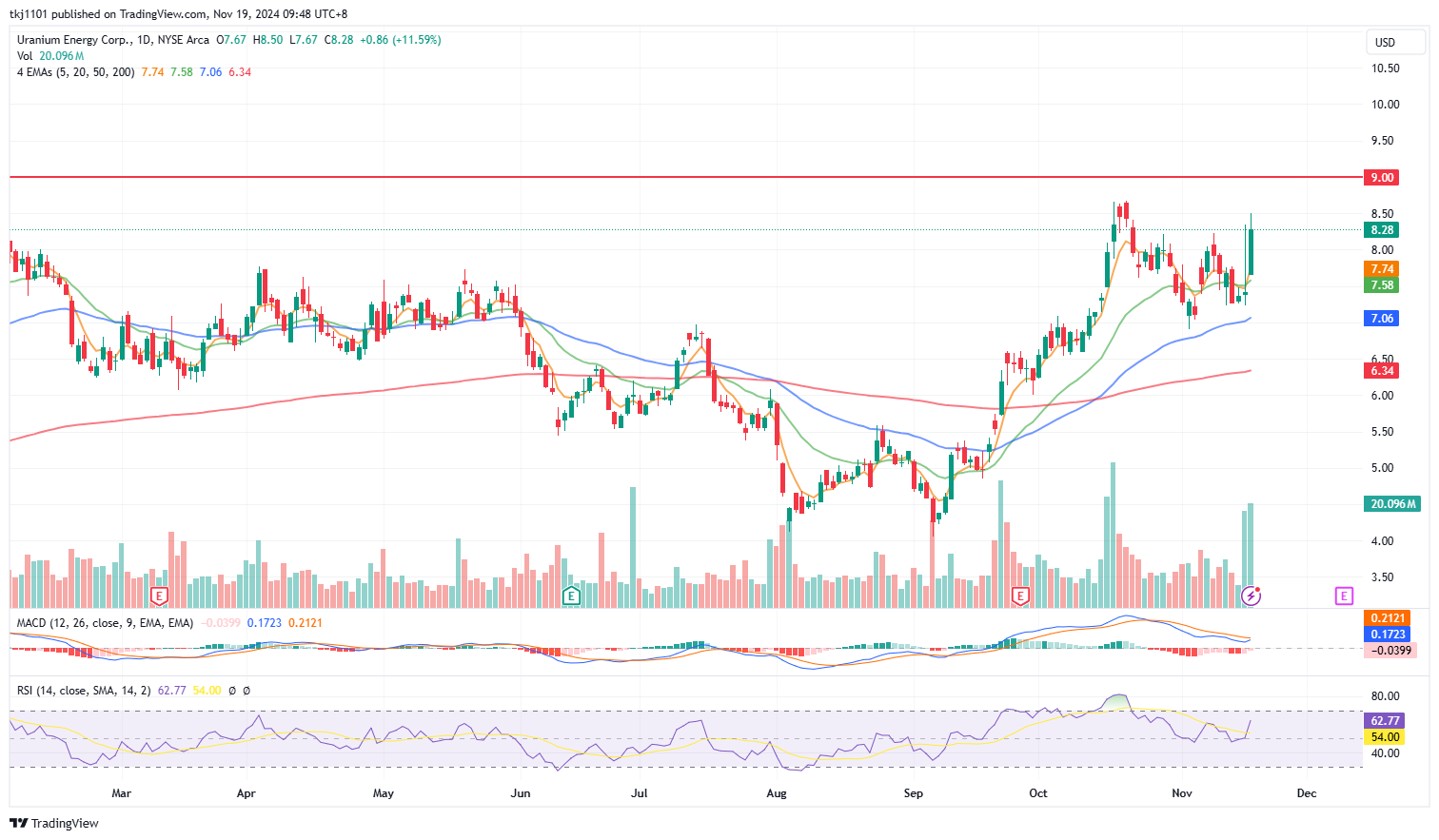Select the 4 EMAs indicator legend
This screenshot has width=1439, height=840.
pos(75,72)
